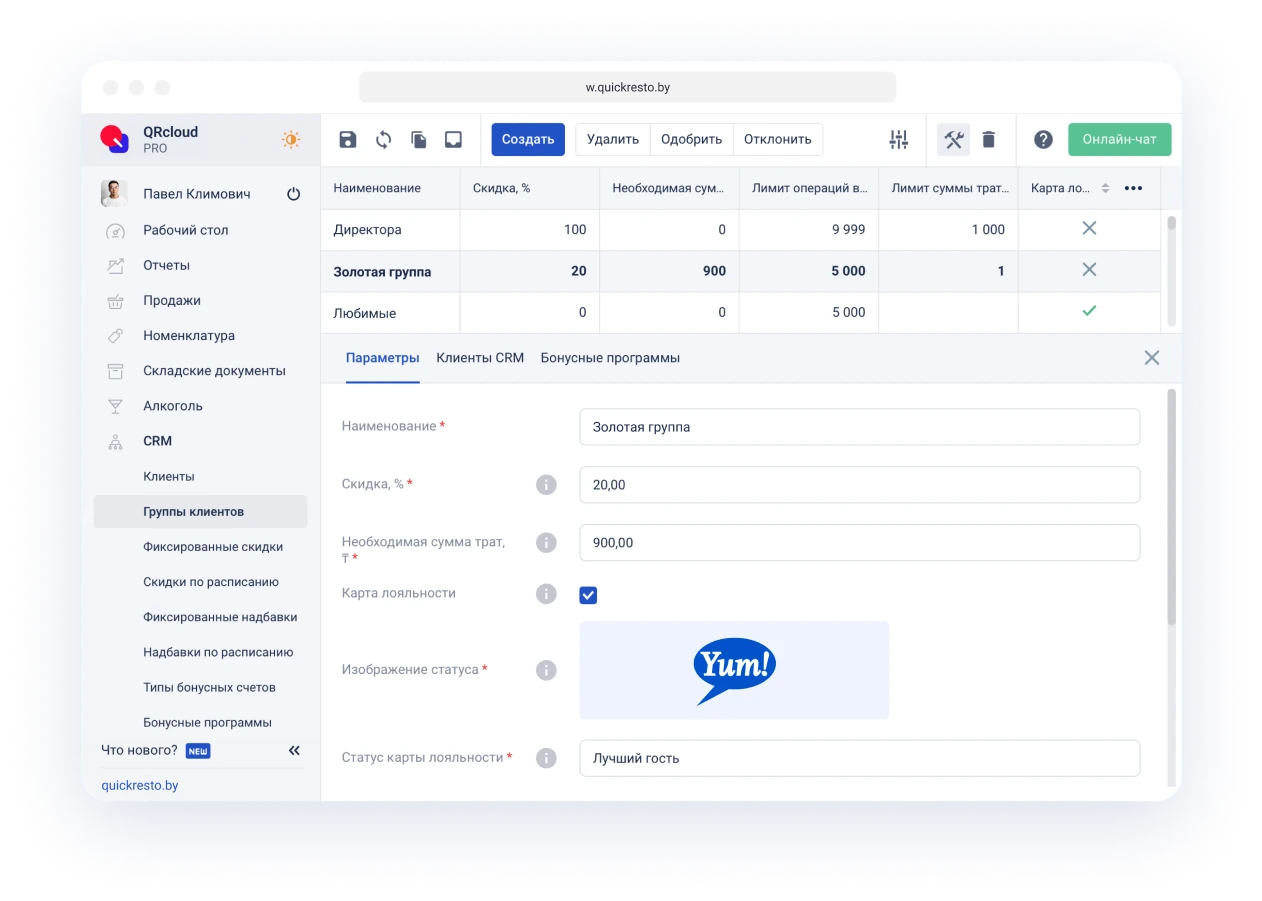Click the trash bin icon
The image size is (1262, 901).
(x=988, y=140)
